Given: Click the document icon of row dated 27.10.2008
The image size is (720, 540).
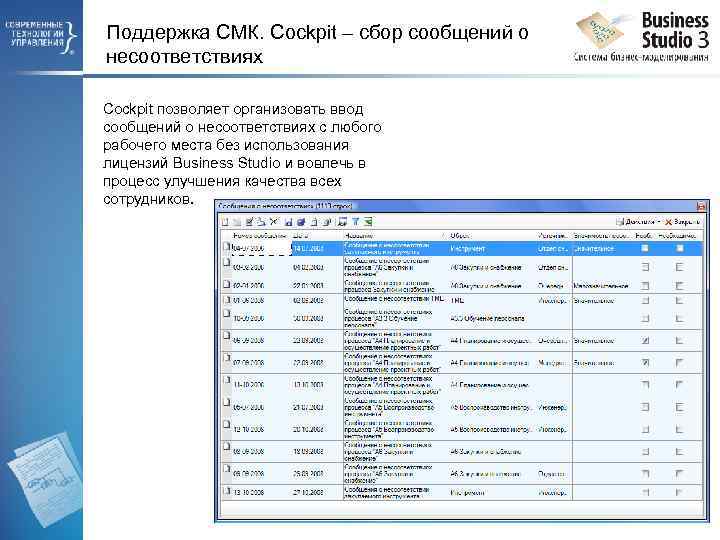Looking at the screenshot, I should 226,490.
